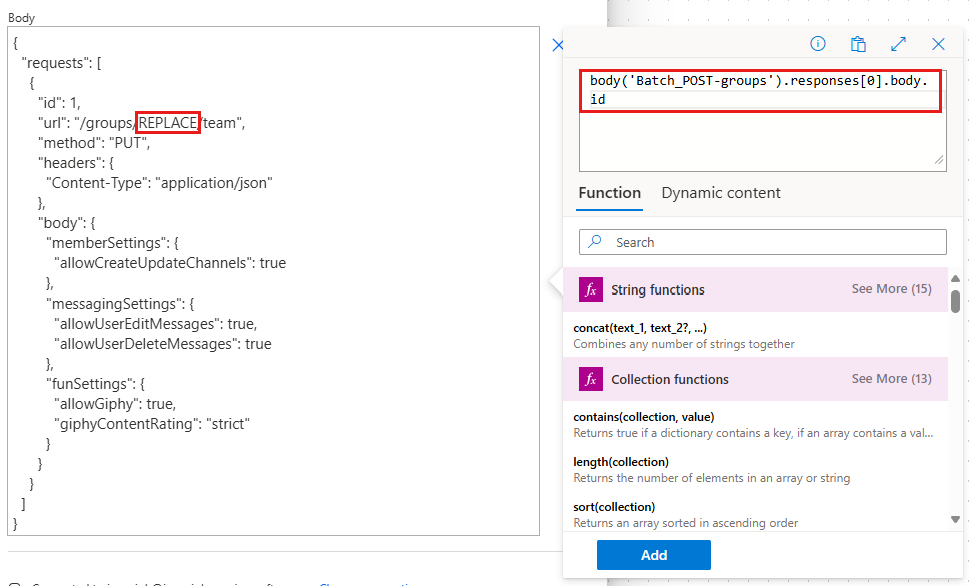Open the expression info tooltip
The width and height of the screenshot is (980, 586).
tap(817, 44)
